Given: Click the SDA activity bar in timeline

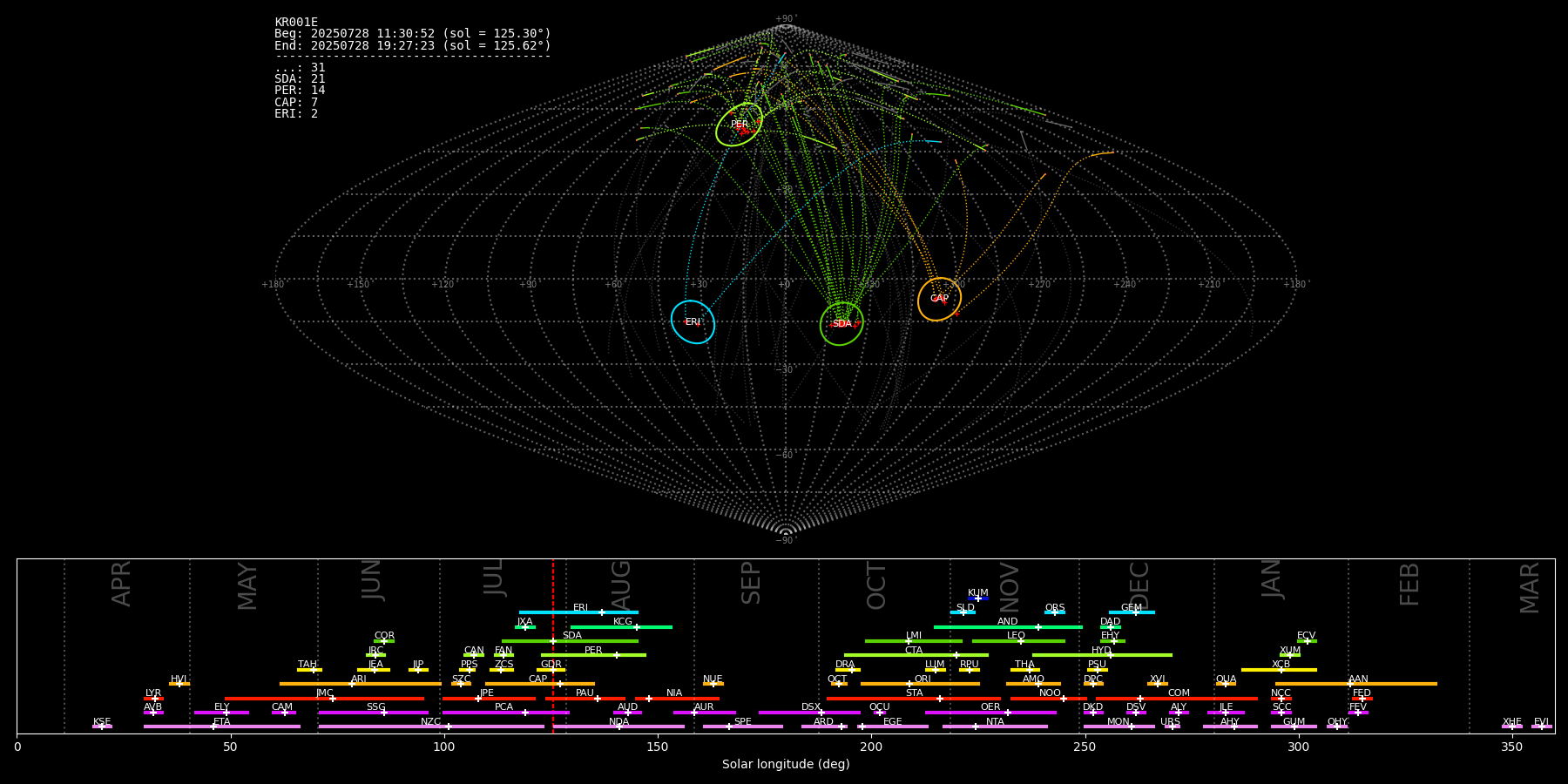Looking at the screenshot, I should (570, 641).
